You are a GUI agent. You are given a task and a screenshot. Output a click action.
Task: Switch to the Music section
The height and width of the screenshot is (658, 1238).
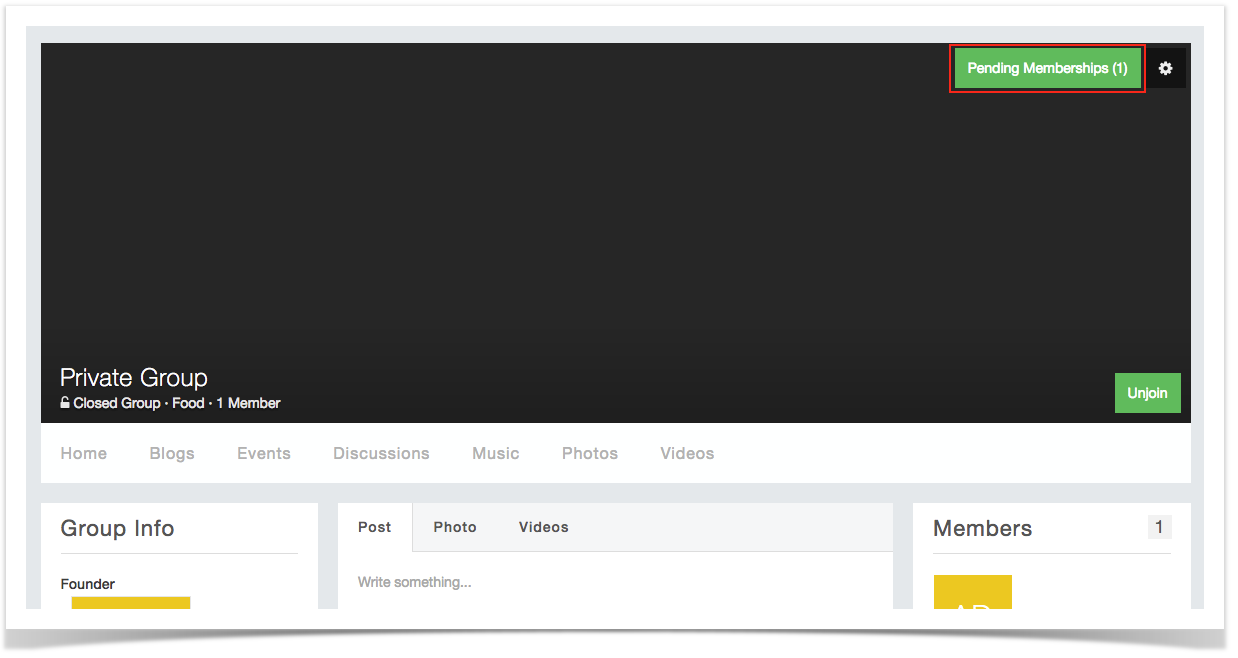tap(495, 453)
